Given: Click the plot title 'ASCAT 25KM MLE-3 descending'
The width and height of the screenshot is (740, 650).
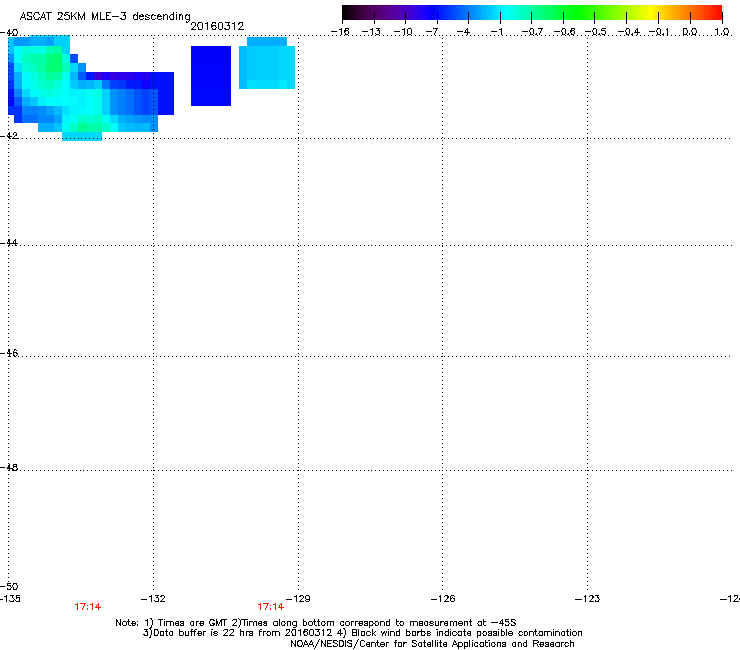Looking at the screenshot, I should click(105, 17).
